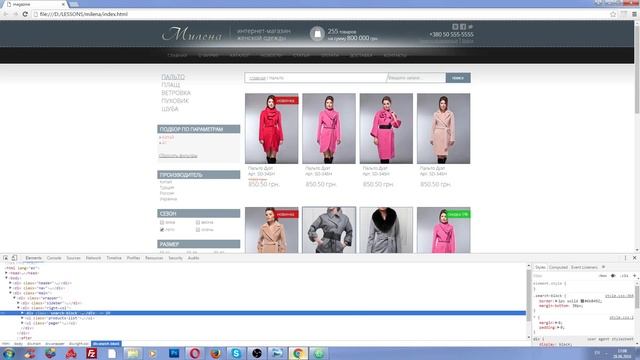
Task: Select the ПАЛЬТО category link
Action: 173,77
